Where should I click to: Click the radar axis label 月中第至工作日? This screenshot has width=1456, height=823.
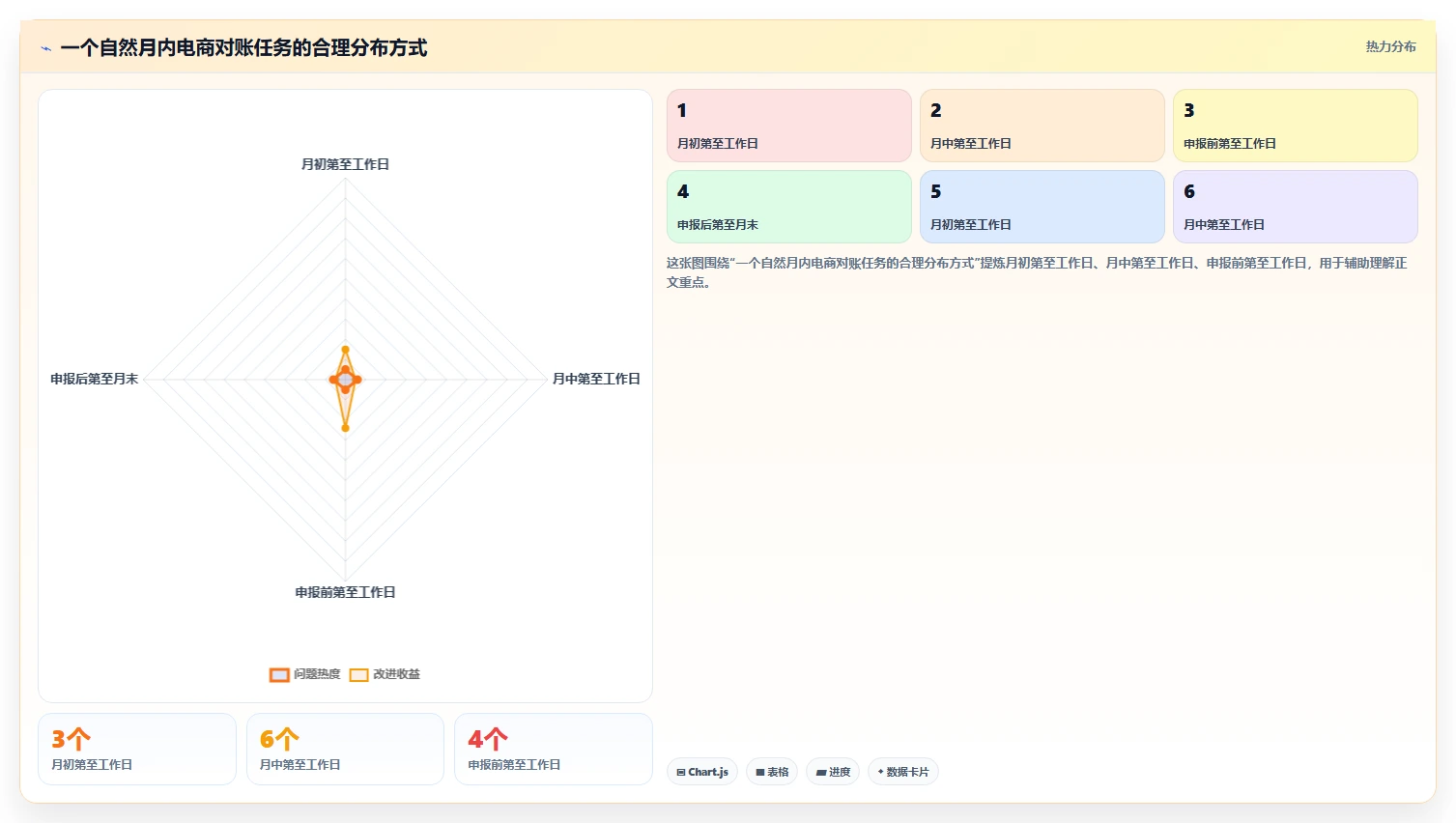pos(596,379)
